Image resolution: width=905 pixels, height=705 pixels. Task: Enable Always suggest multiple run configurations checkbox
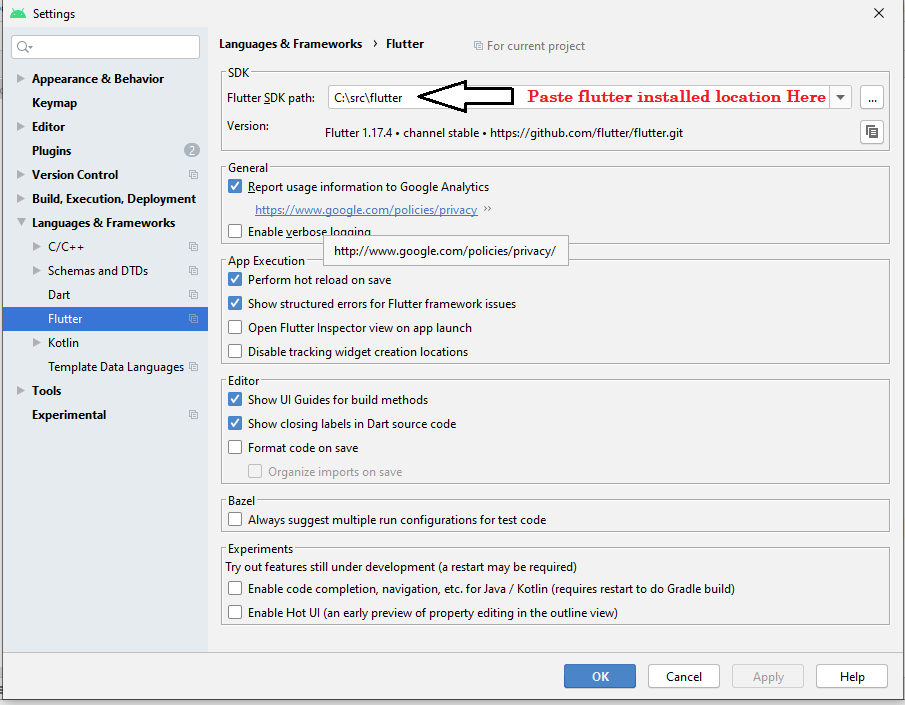[235, 519]
